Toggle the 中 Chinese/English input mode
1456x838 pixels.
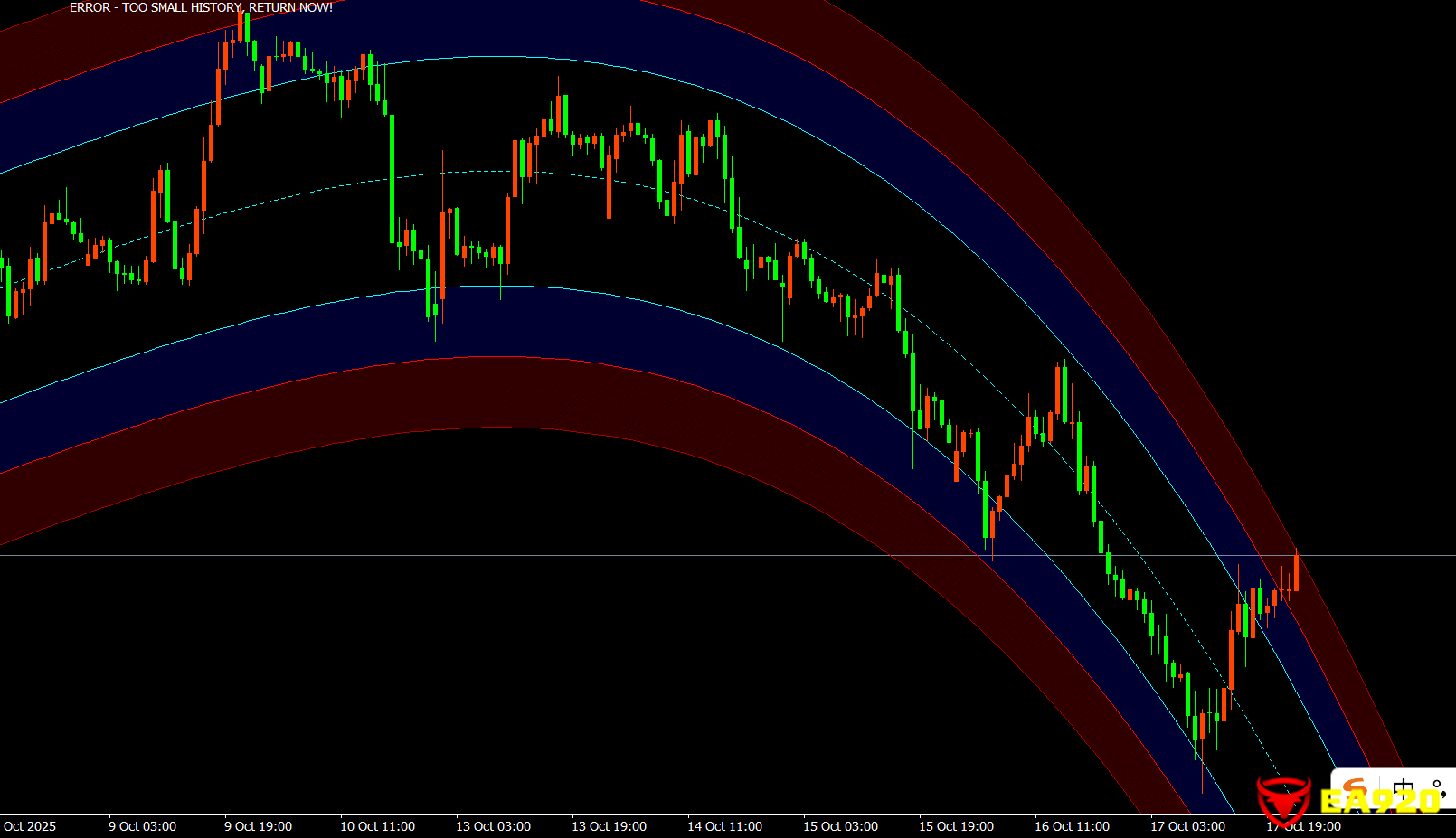1403,788
